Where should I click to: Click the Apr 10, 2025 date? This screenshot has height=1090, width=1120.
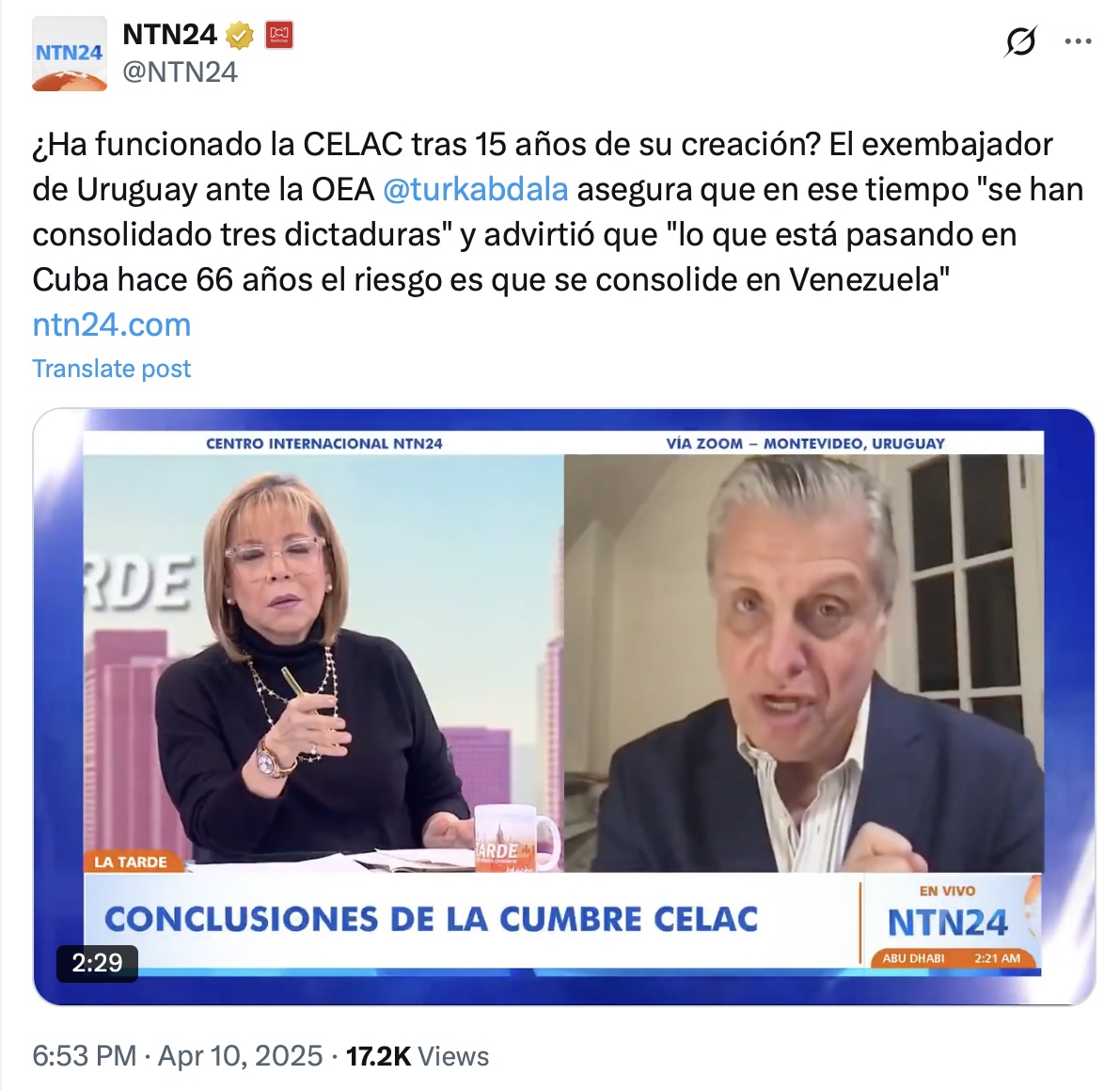240,1056
